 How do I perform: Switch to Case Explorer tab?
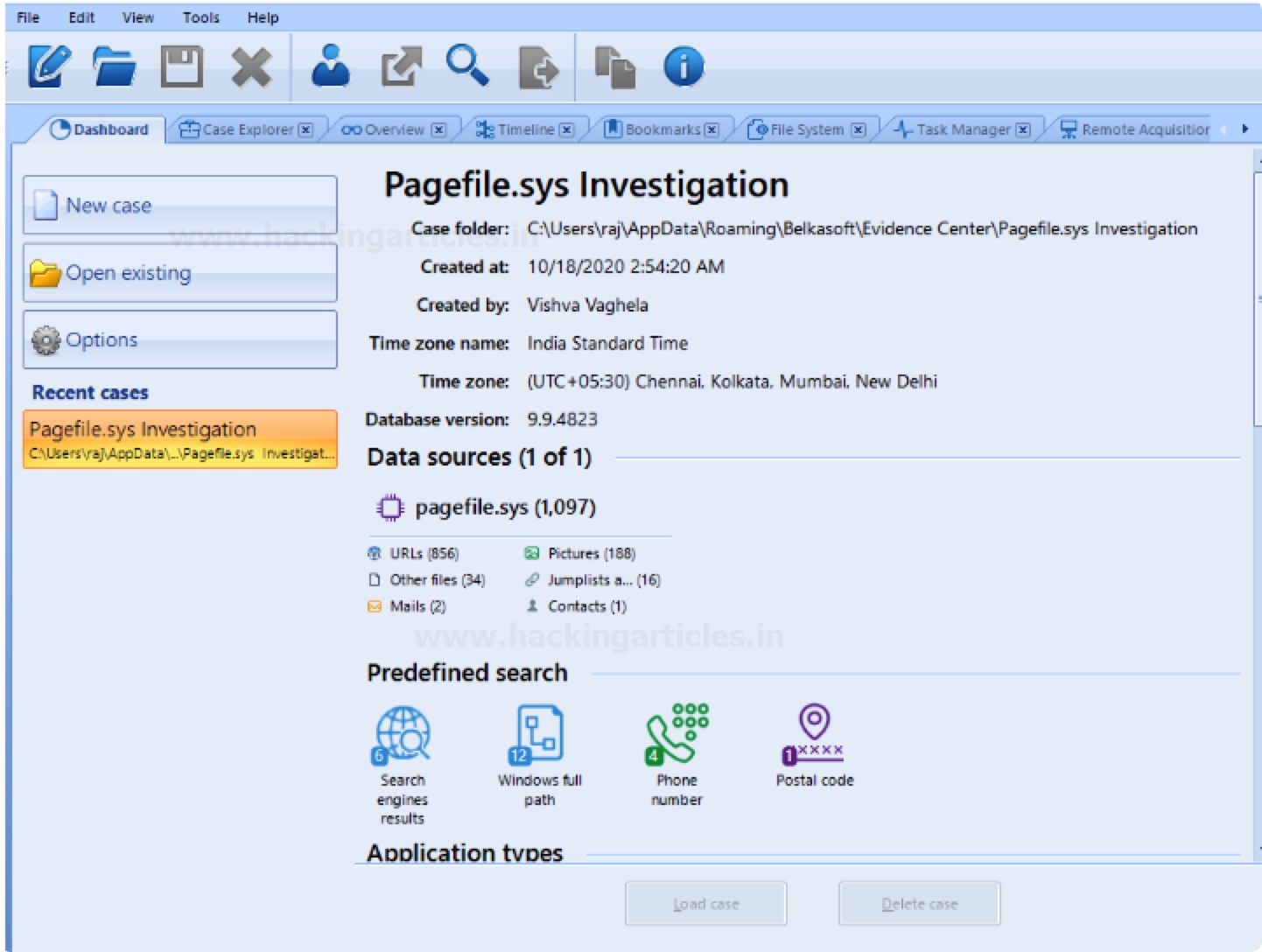[x=237, y=129]
